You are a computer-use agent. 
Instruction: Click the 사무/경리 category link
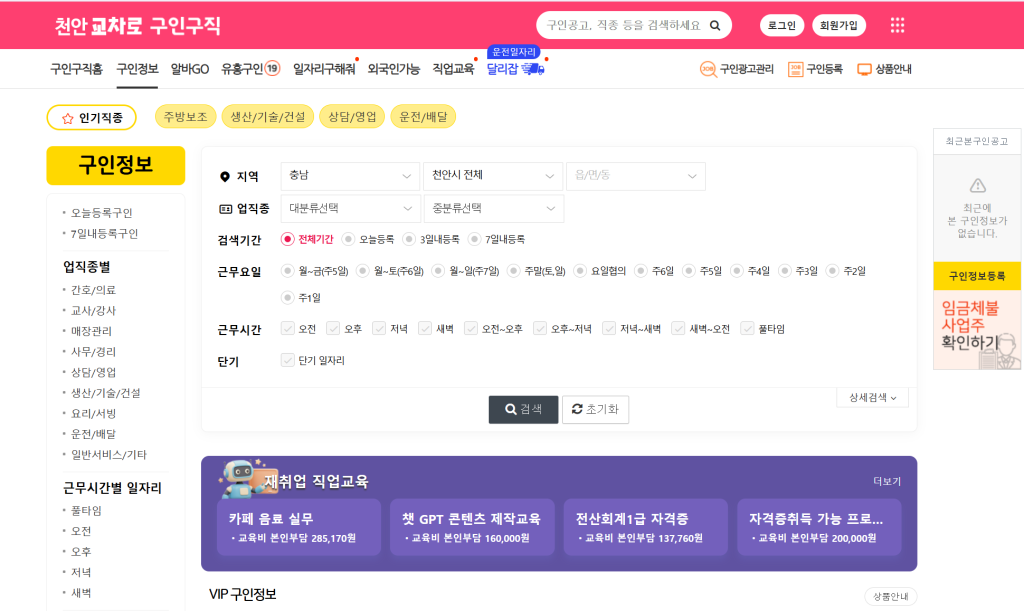pyautogui.click(x=93, y=352)
